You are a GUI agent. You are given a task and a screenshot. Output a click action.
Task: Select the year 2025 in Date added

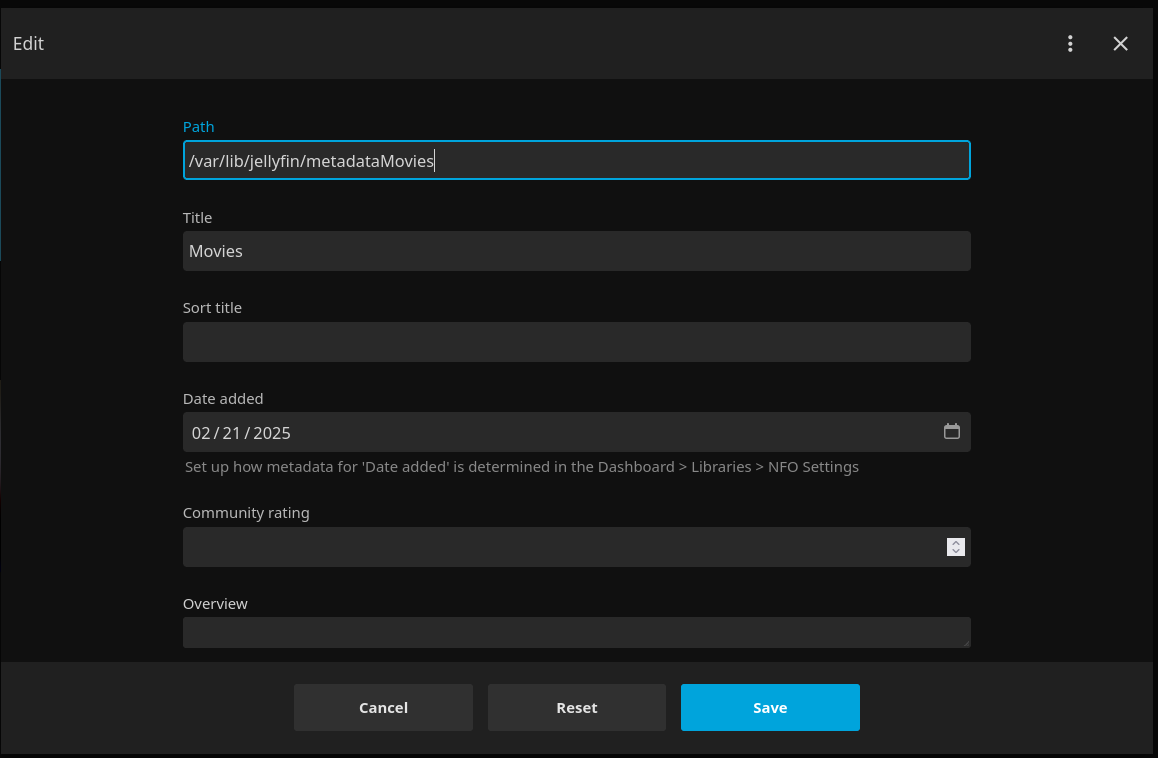(272, 433)
